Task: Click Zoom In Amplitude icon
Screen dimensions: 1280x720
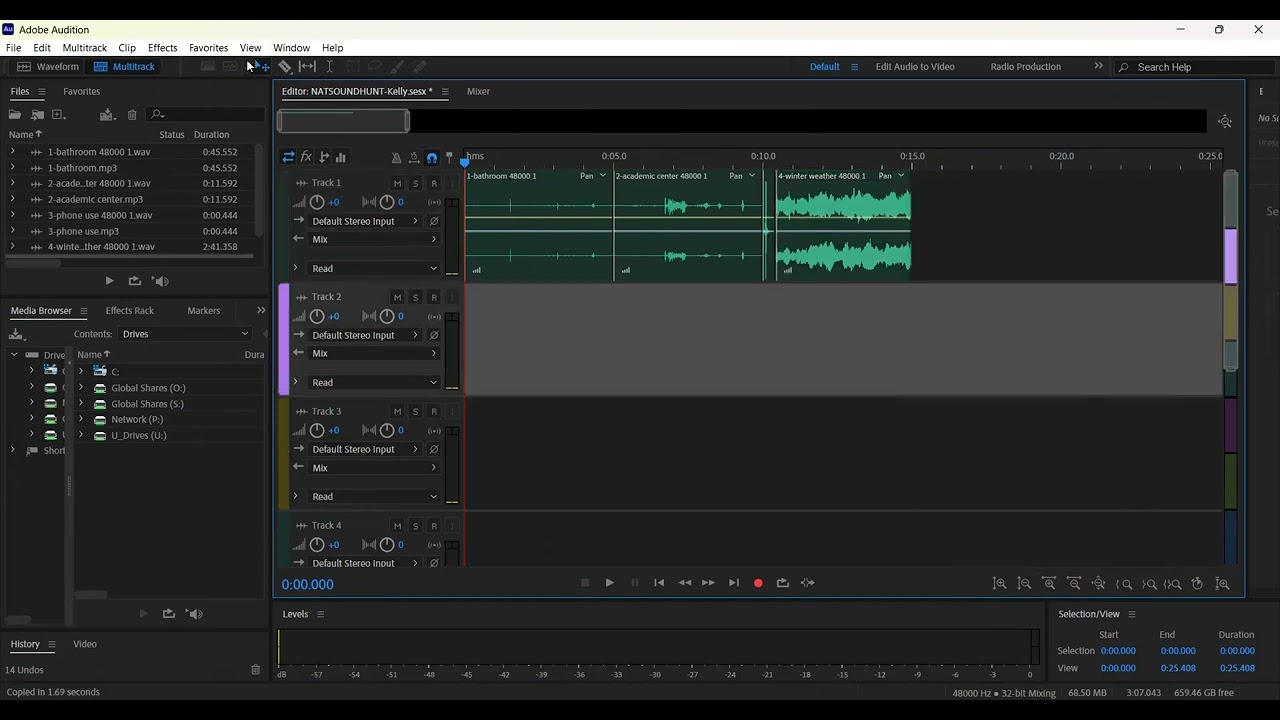Action: (999, 584)
